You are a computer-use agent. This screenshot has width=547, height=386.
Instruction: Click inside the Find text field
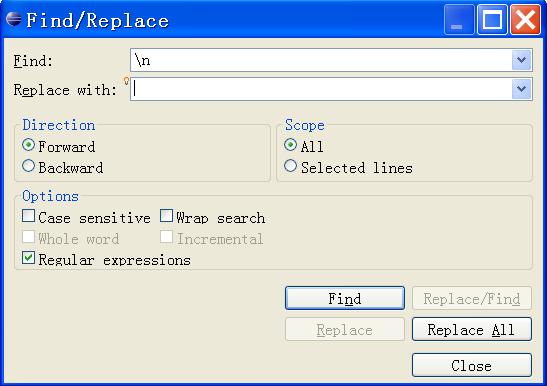pos(321,60)
